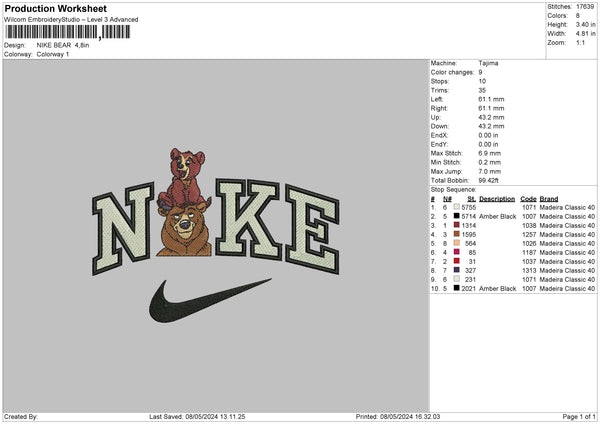This screenshot has height=424, width=600.
Task: Click the Trims value 35
Action: (482, 90)
